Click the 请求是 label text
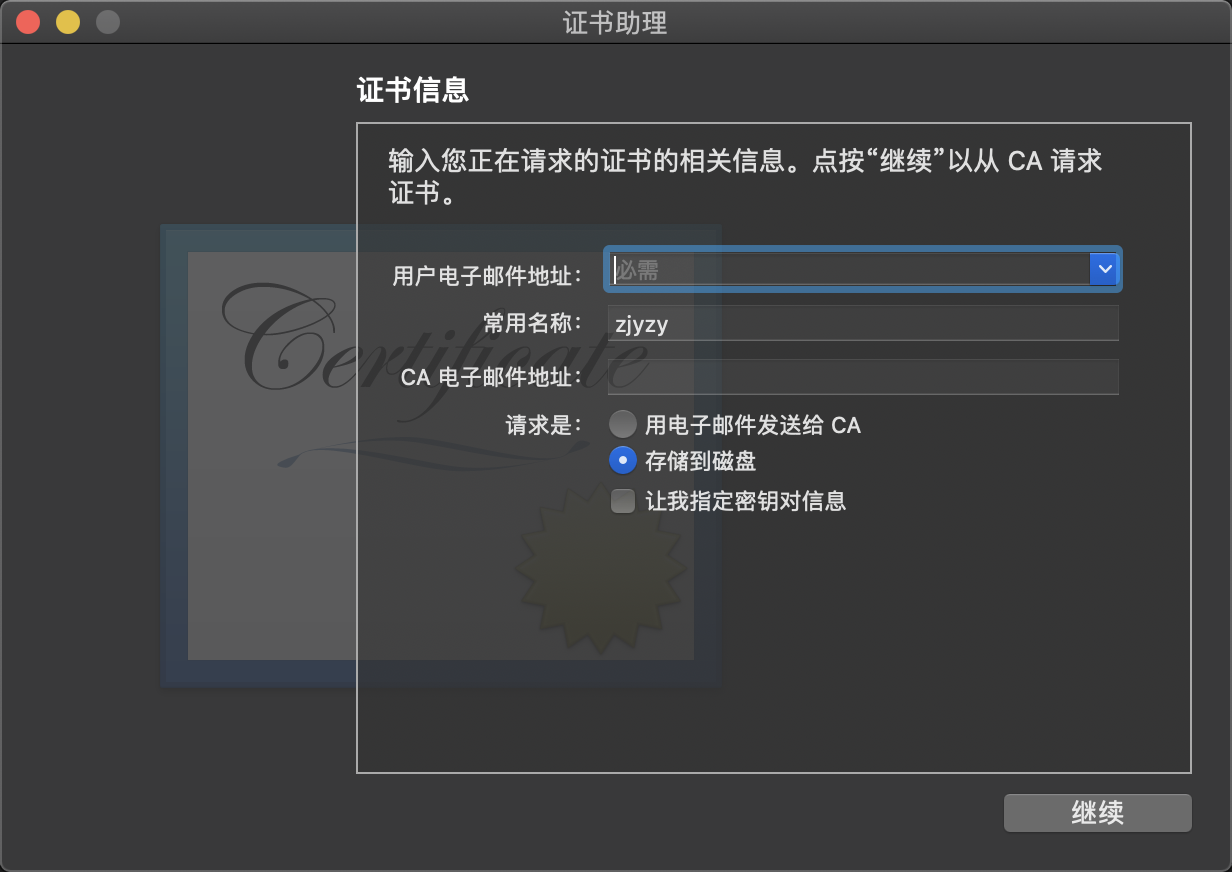The height and width of the screenshot is (872, 1232). (543, 424)
